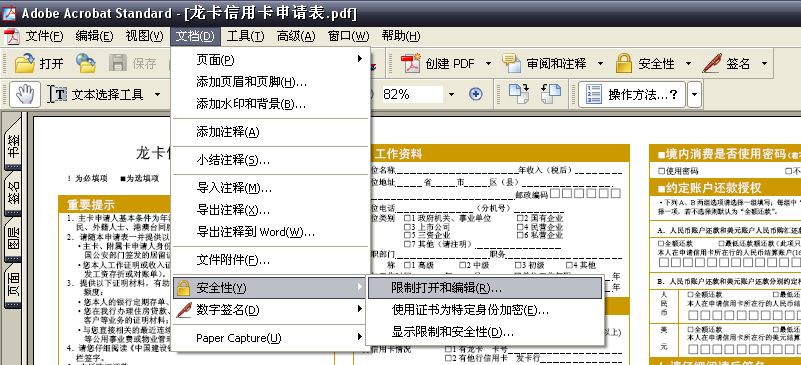The width and height of the screenshot is (801, 365).
Task: Choose 导出注释(X)... menu item
Action: [x=270, y=210]
